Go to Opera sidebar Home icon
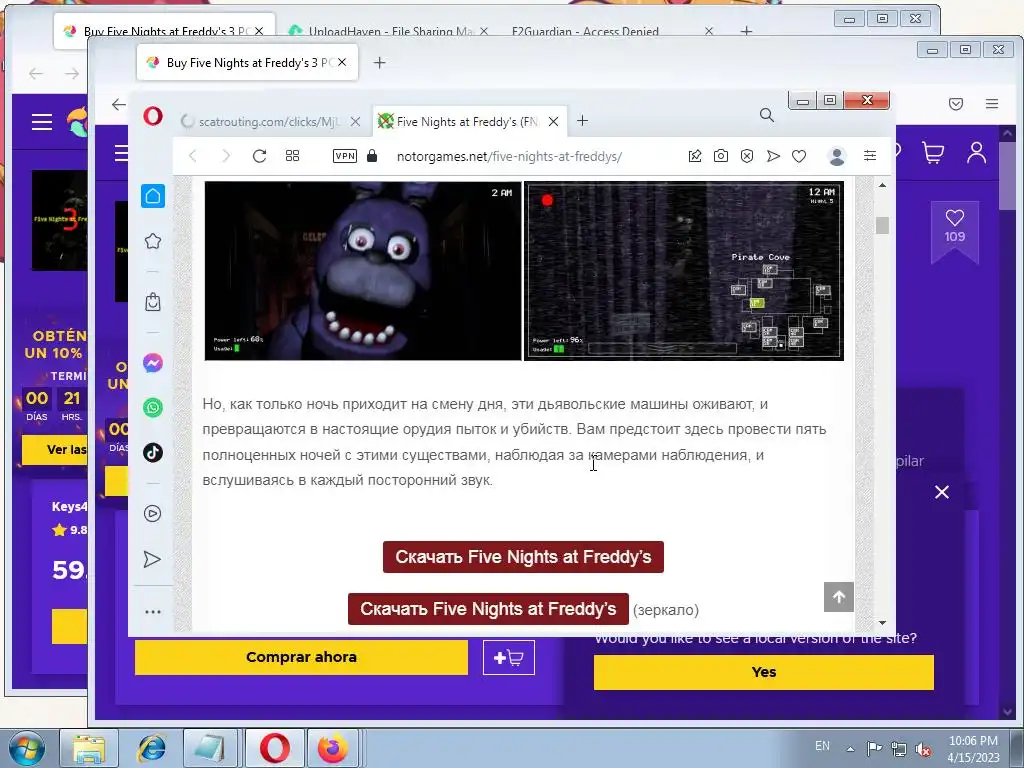This screenshot has height=768, width=1024. (x=153, y=196)
